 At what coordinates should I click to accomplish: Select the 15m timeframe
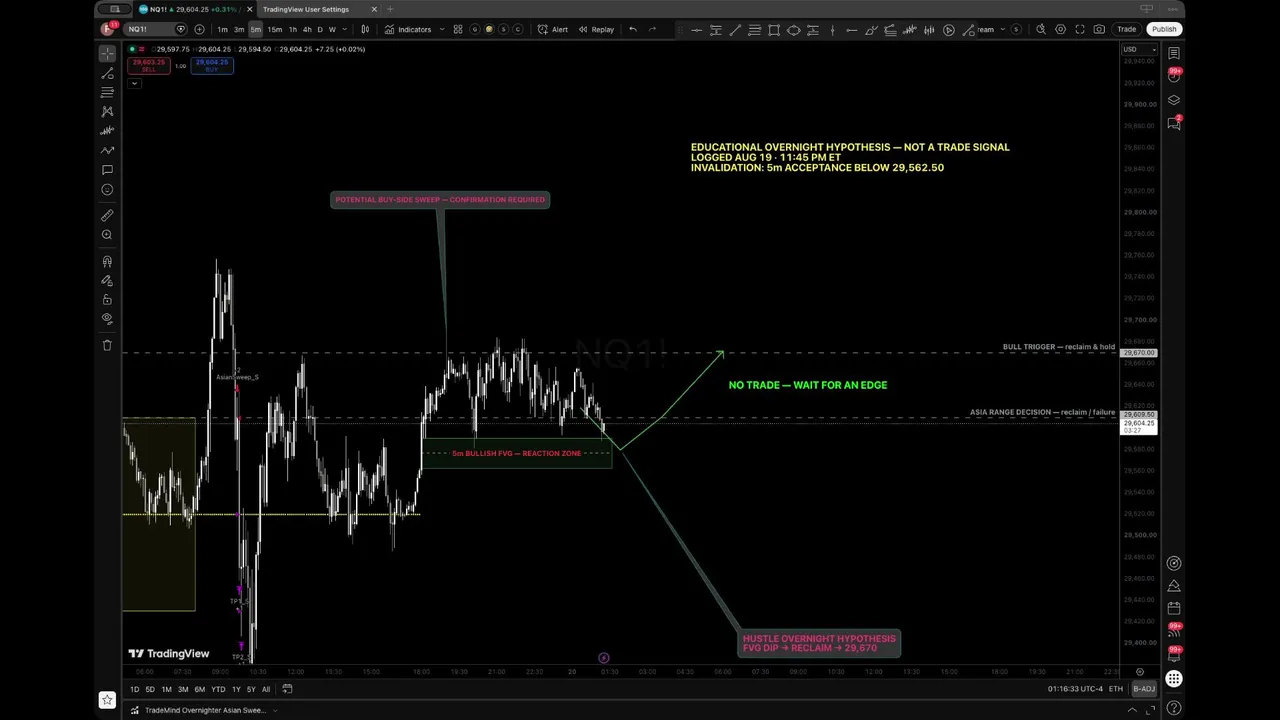[275, 29]
